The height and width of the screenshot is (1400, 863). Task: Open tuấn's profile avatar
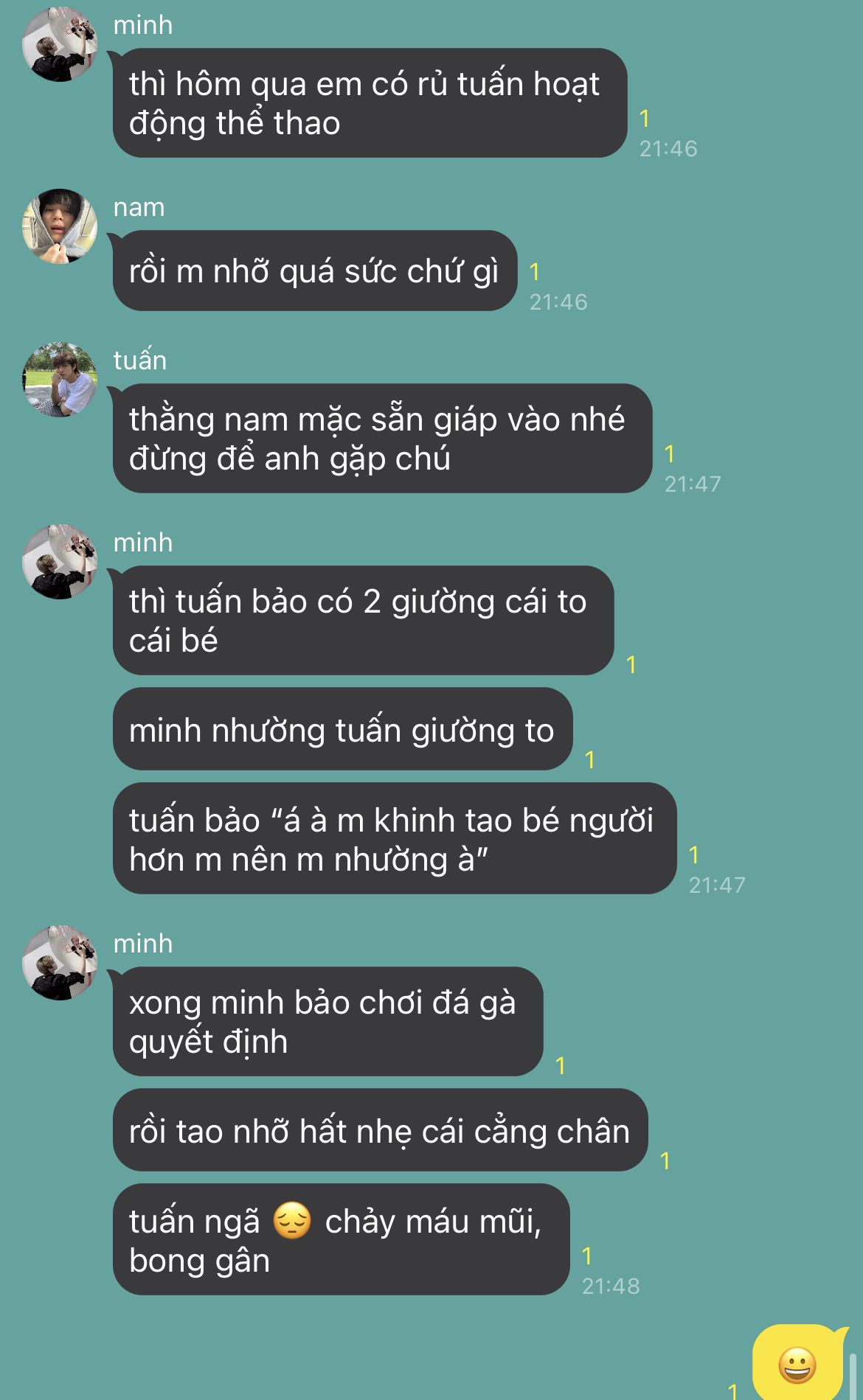point(60,379)
